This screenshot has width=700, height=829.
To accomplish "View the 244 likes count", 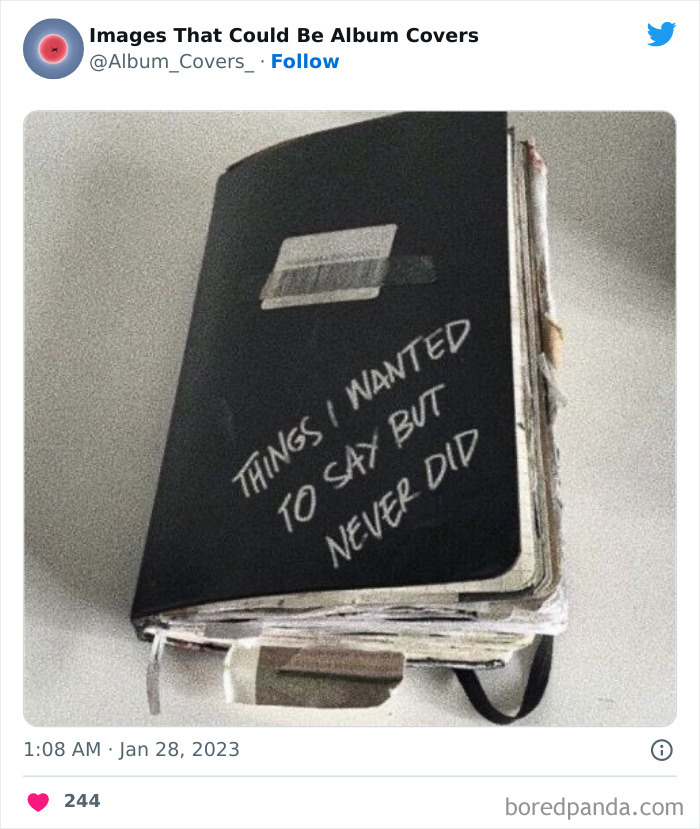I will 82,801.
